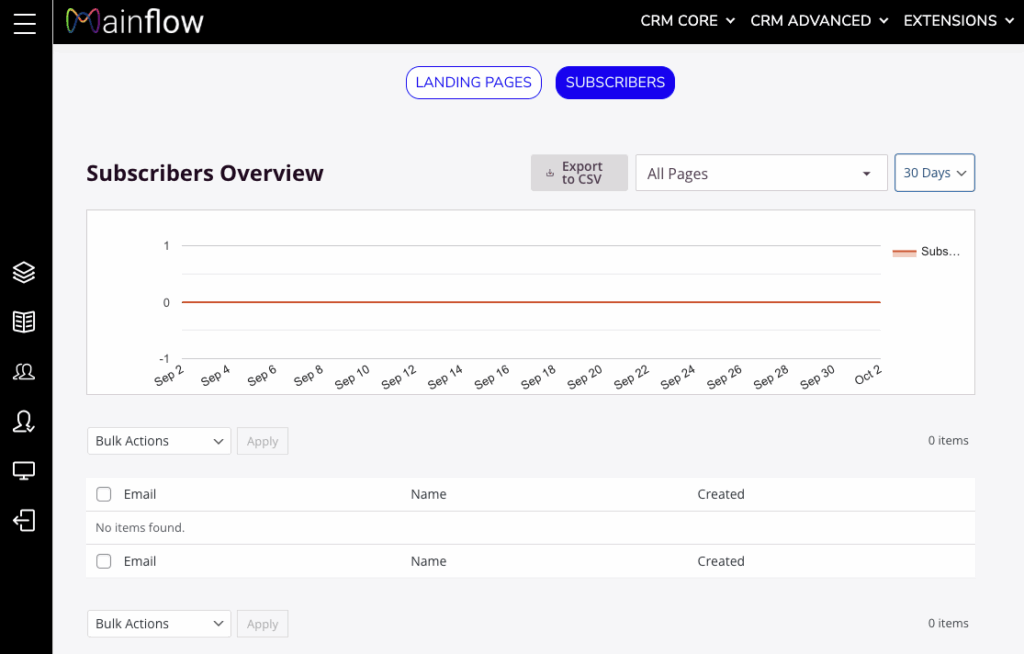
Task: Click the stacked layers sidebar icon
Action: 24,272
